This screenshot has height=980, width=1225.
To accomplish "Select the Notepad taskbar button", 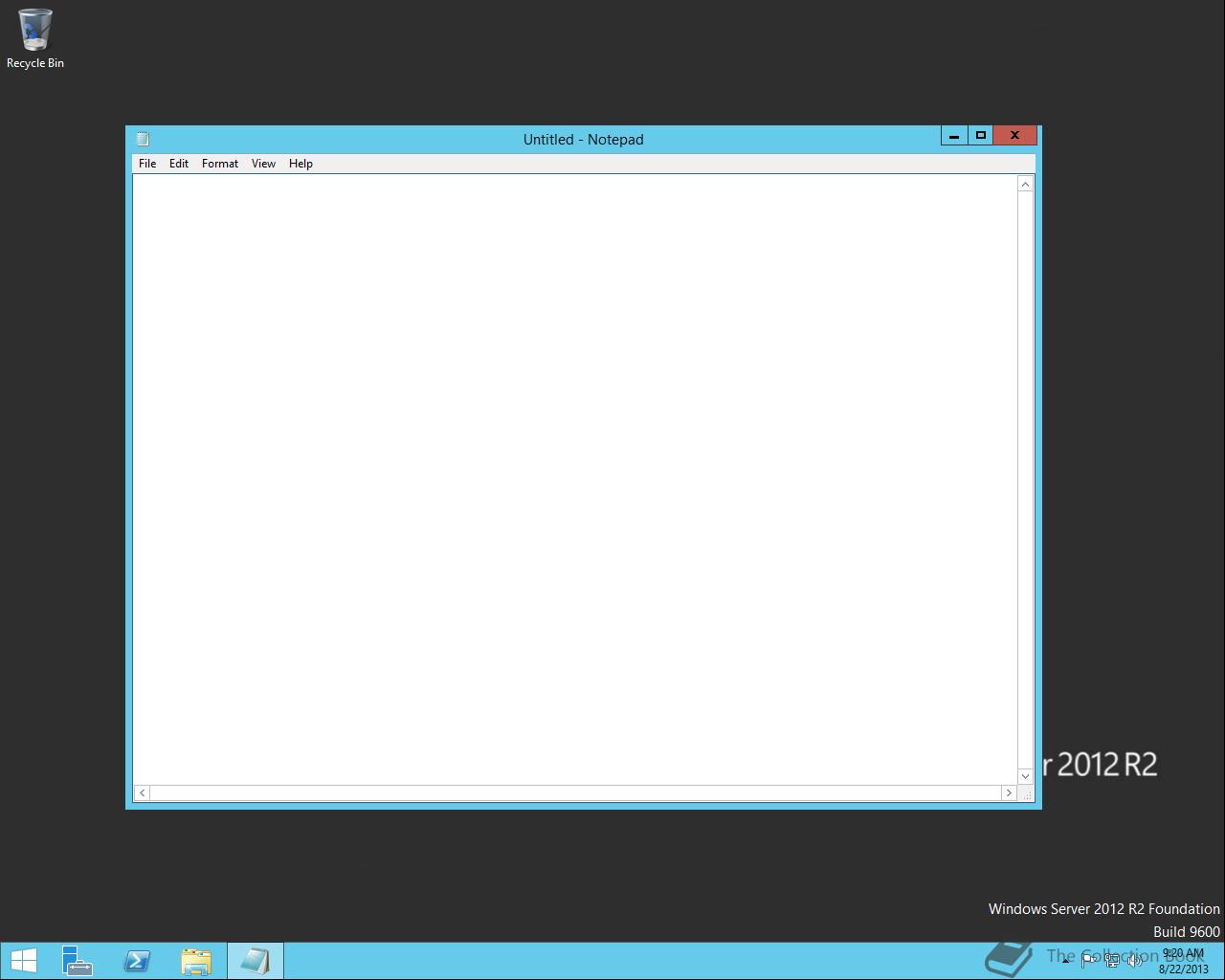I will (255, 961).
